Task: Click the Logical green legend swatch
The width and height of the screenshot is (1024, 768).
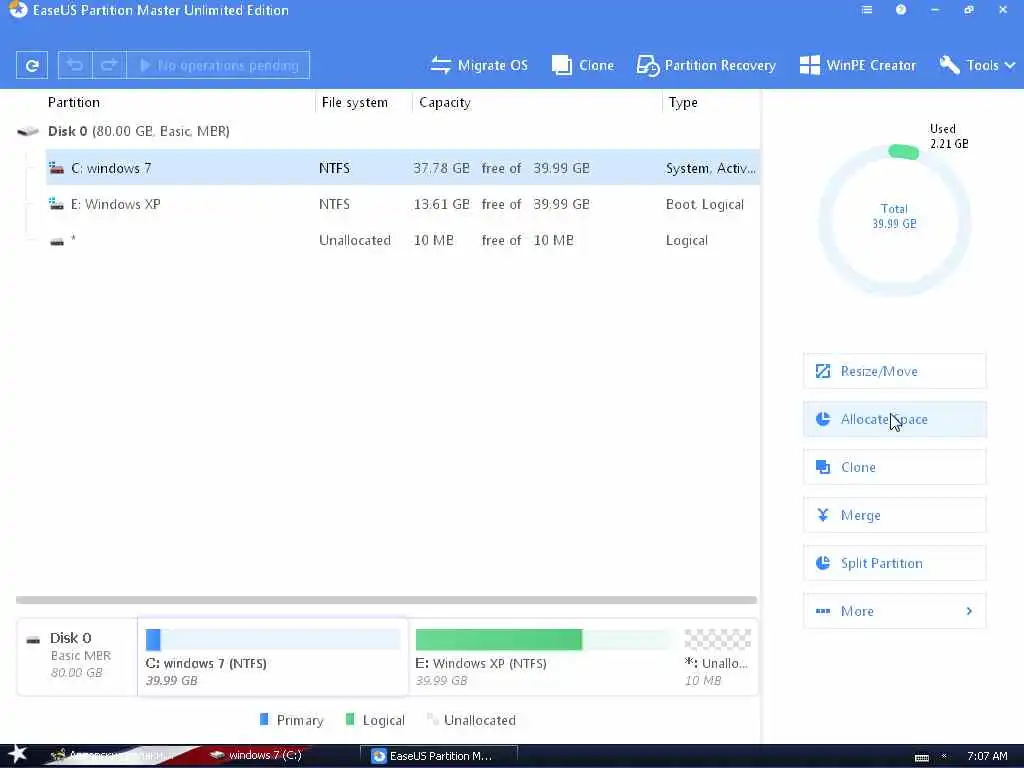Action: (x=350, y=720)
